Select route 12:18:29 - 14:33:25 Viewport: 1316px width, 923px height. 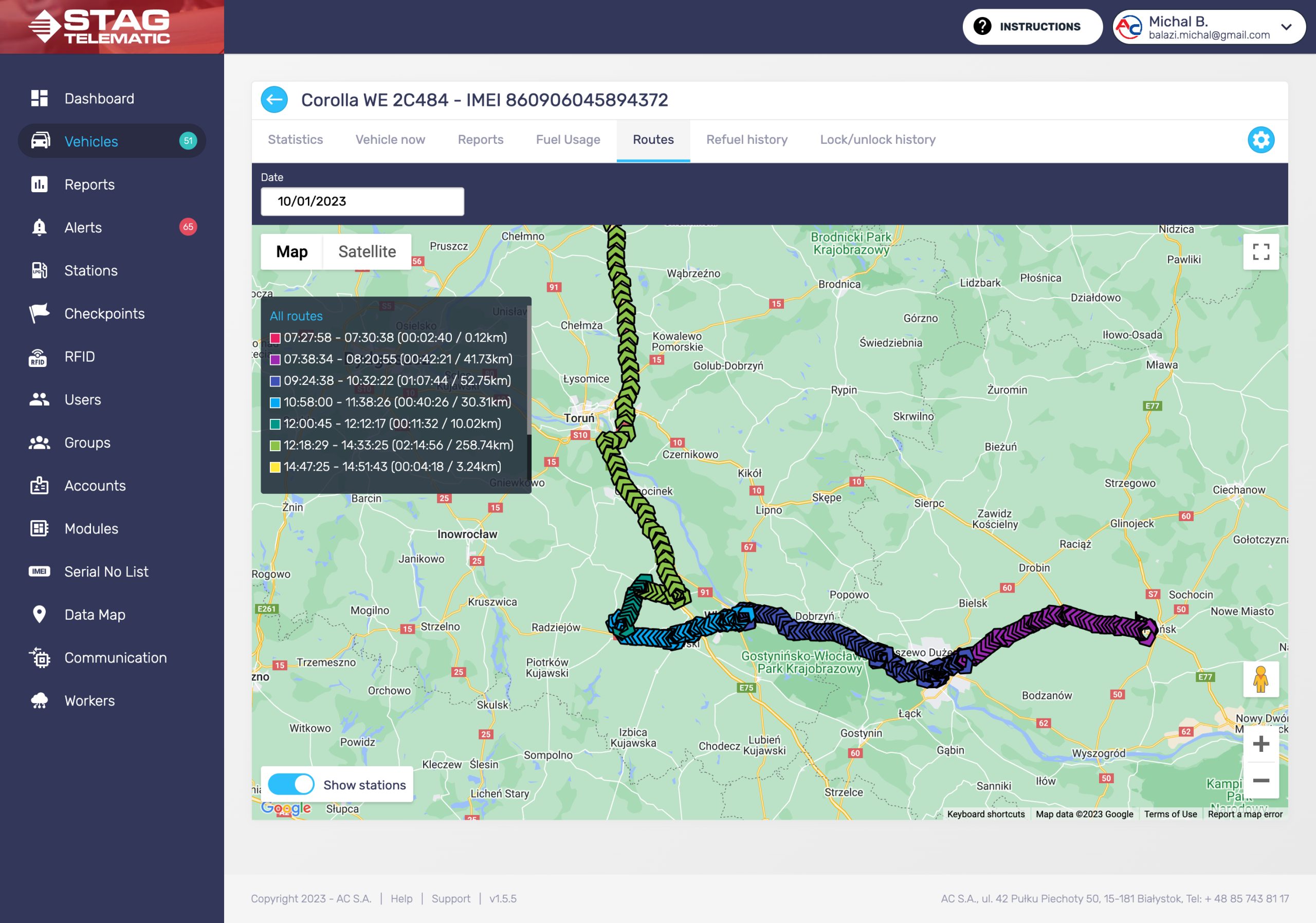[x=398, y=445]
